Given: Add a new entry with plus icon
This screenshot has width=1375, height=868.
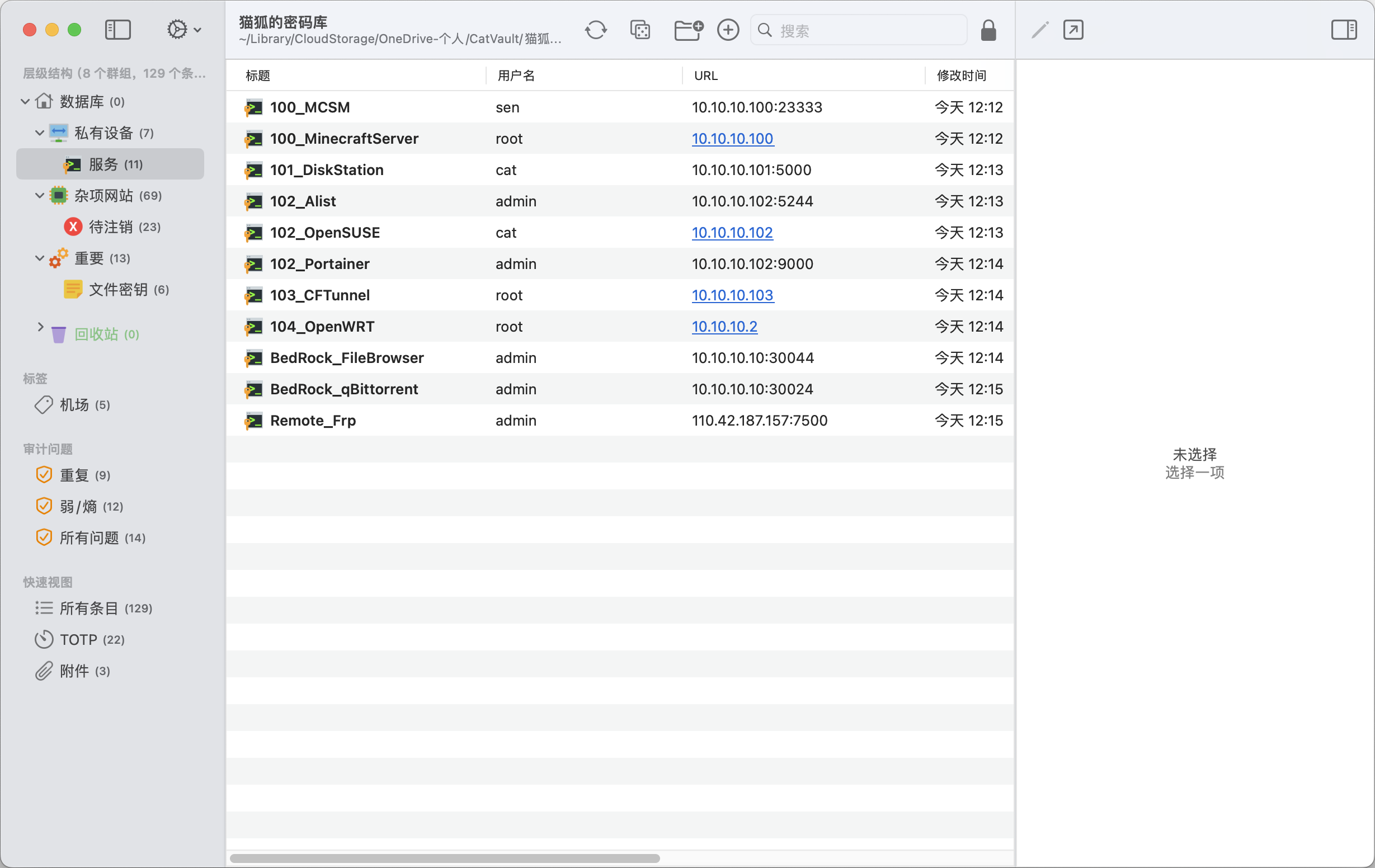Looking at the screenshot, I should [x=728, y=30].
